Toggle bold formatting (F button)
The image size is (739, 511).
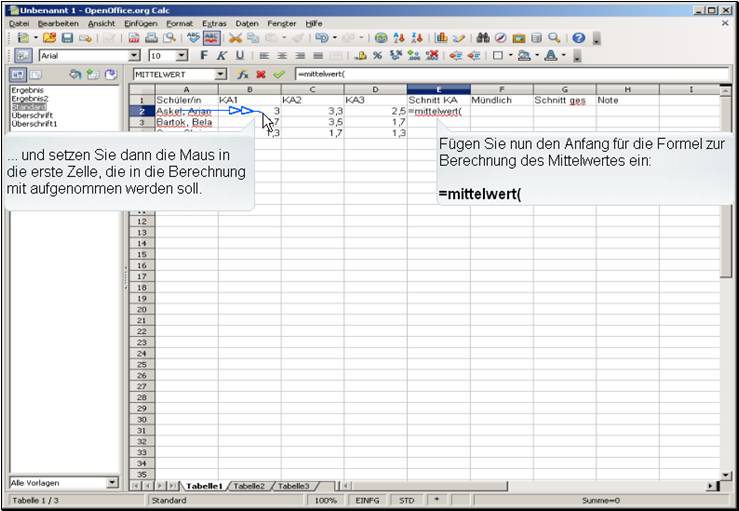point(204,56)
